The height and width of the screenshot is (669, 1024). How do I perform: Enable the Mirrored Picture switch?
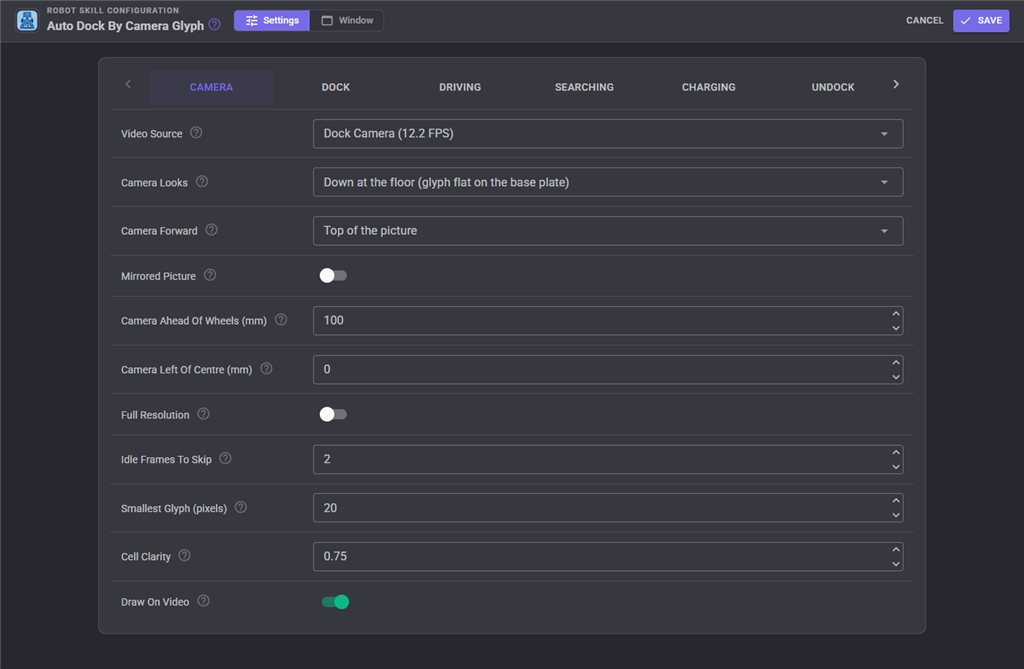[x=333, y=276]
